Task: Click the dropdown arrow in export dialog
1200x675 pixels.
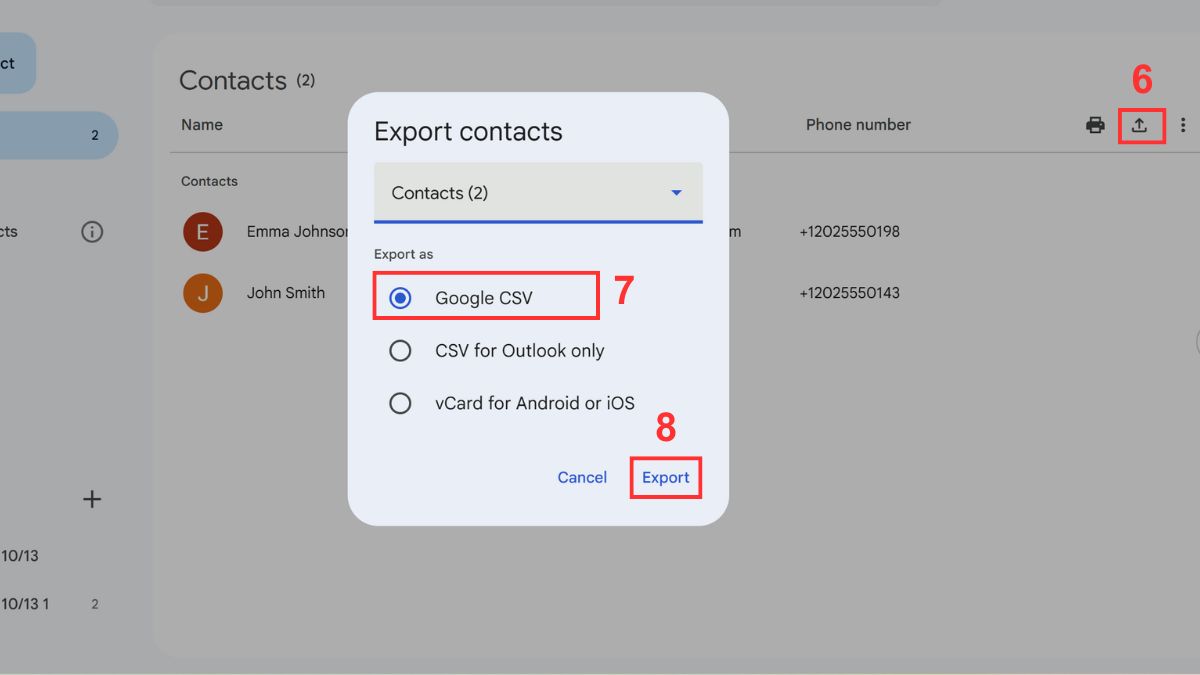Action: pos(678,192)
